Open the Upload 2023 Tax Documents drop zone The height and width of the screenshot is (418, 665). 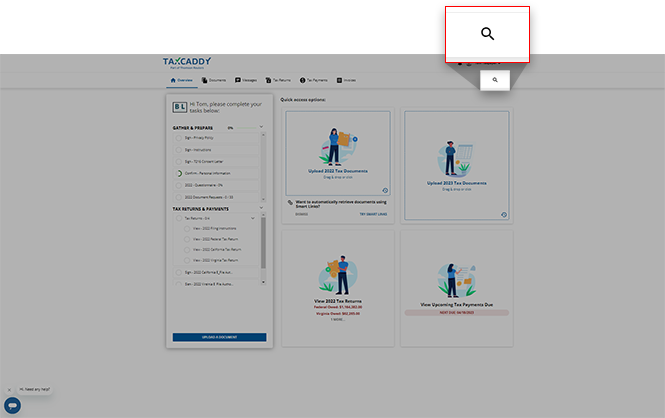[457, 165]
